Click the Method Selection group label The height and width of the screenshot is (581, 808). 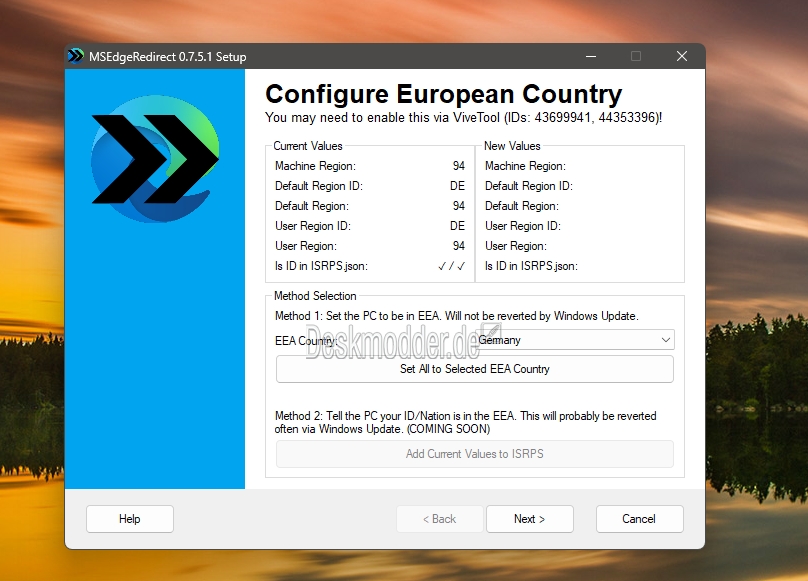[315, 296]
